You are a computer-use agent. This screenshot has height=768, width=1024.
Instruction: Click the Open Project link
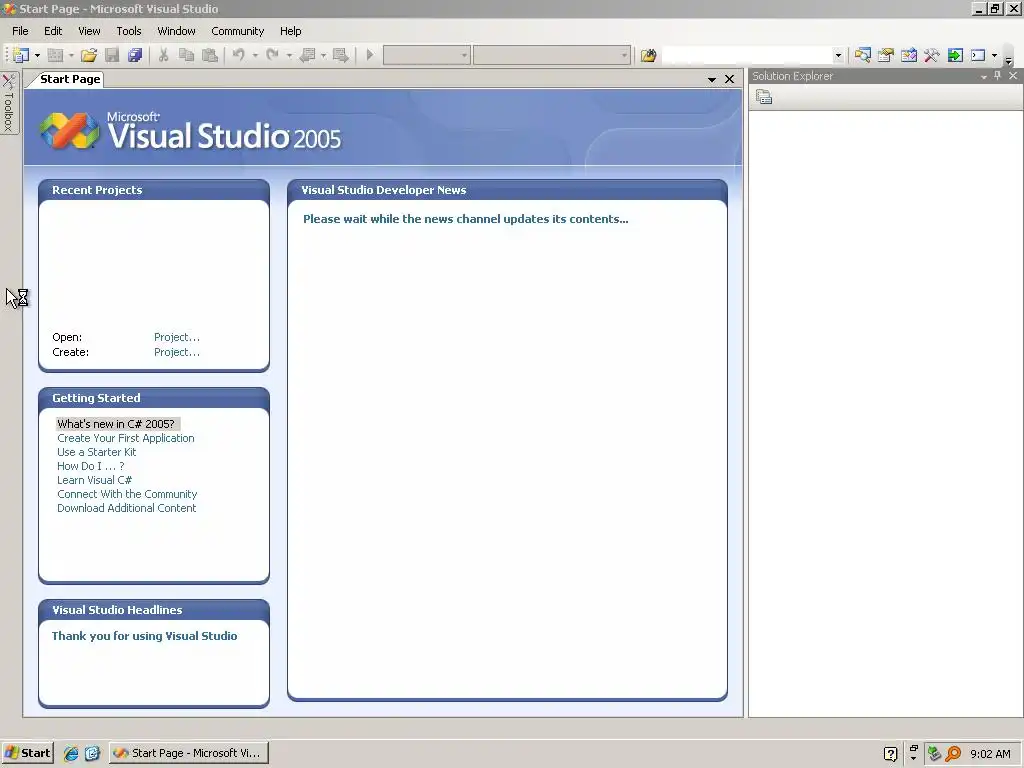click(177, 337)
